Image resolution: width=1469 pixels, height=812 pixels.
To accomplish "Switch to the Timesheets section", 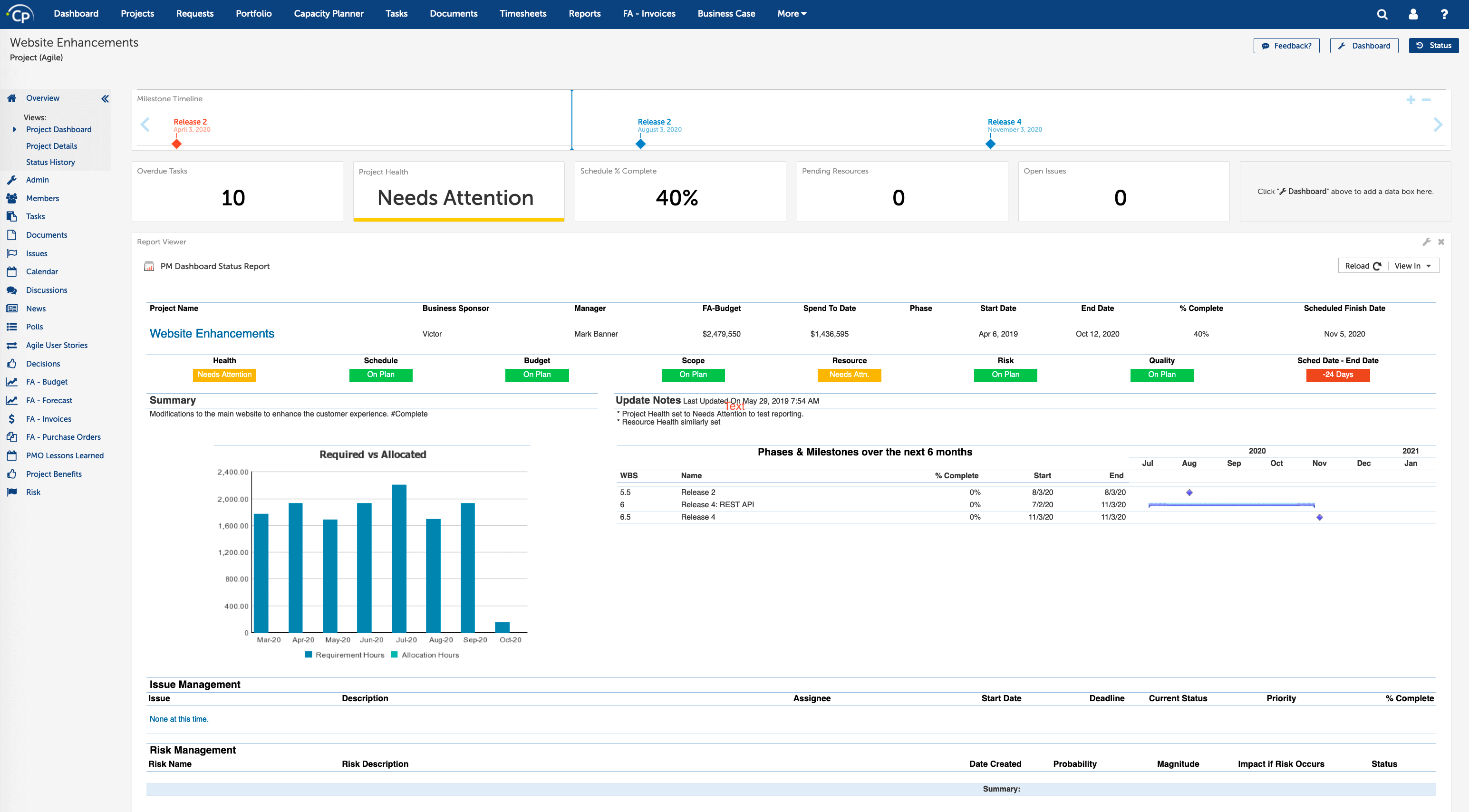I will point(522,13).
